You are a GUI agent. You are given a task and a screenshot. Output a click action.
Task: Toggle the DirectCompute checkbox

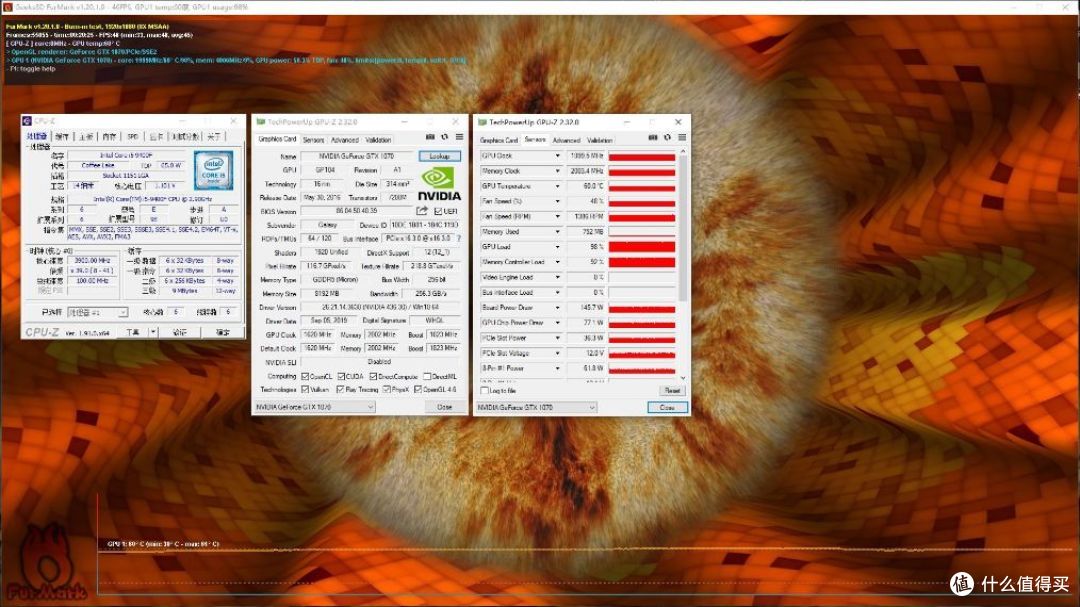coord(373,376)
